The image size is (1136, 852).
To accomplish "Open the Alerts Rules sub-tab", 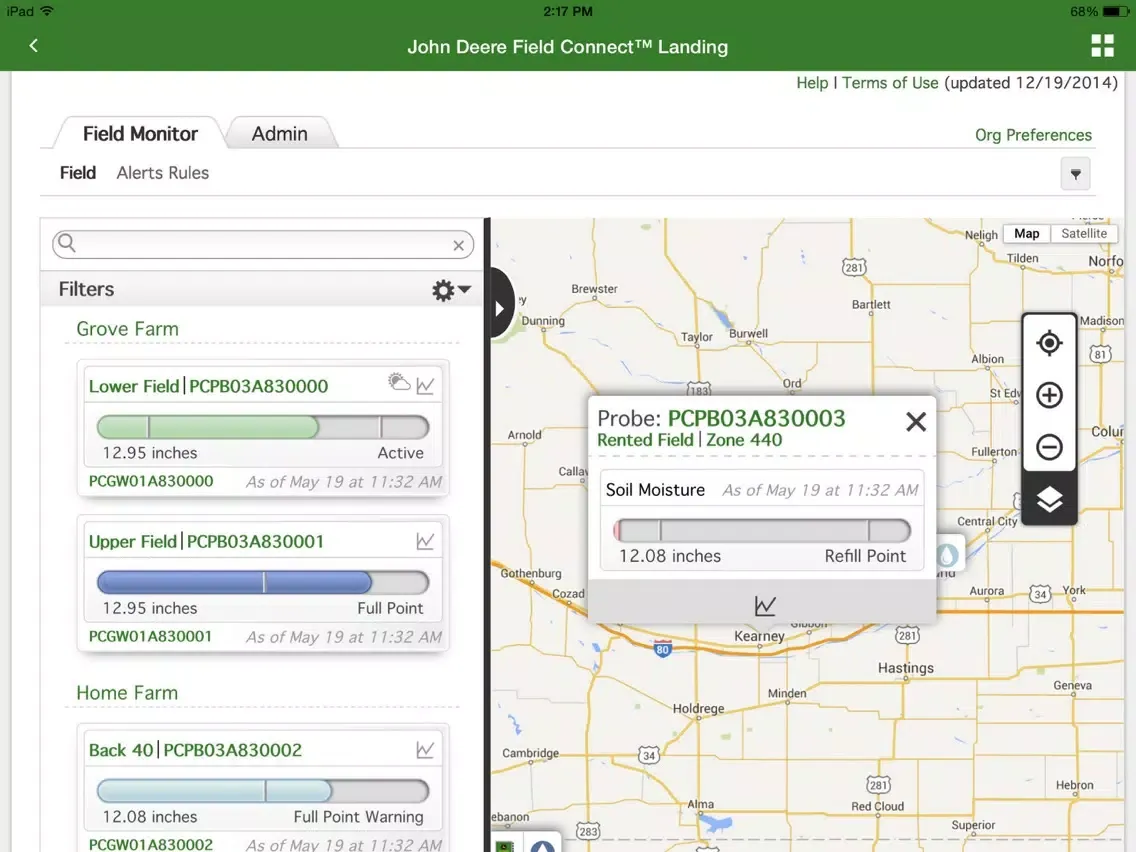I will [163, 172].
